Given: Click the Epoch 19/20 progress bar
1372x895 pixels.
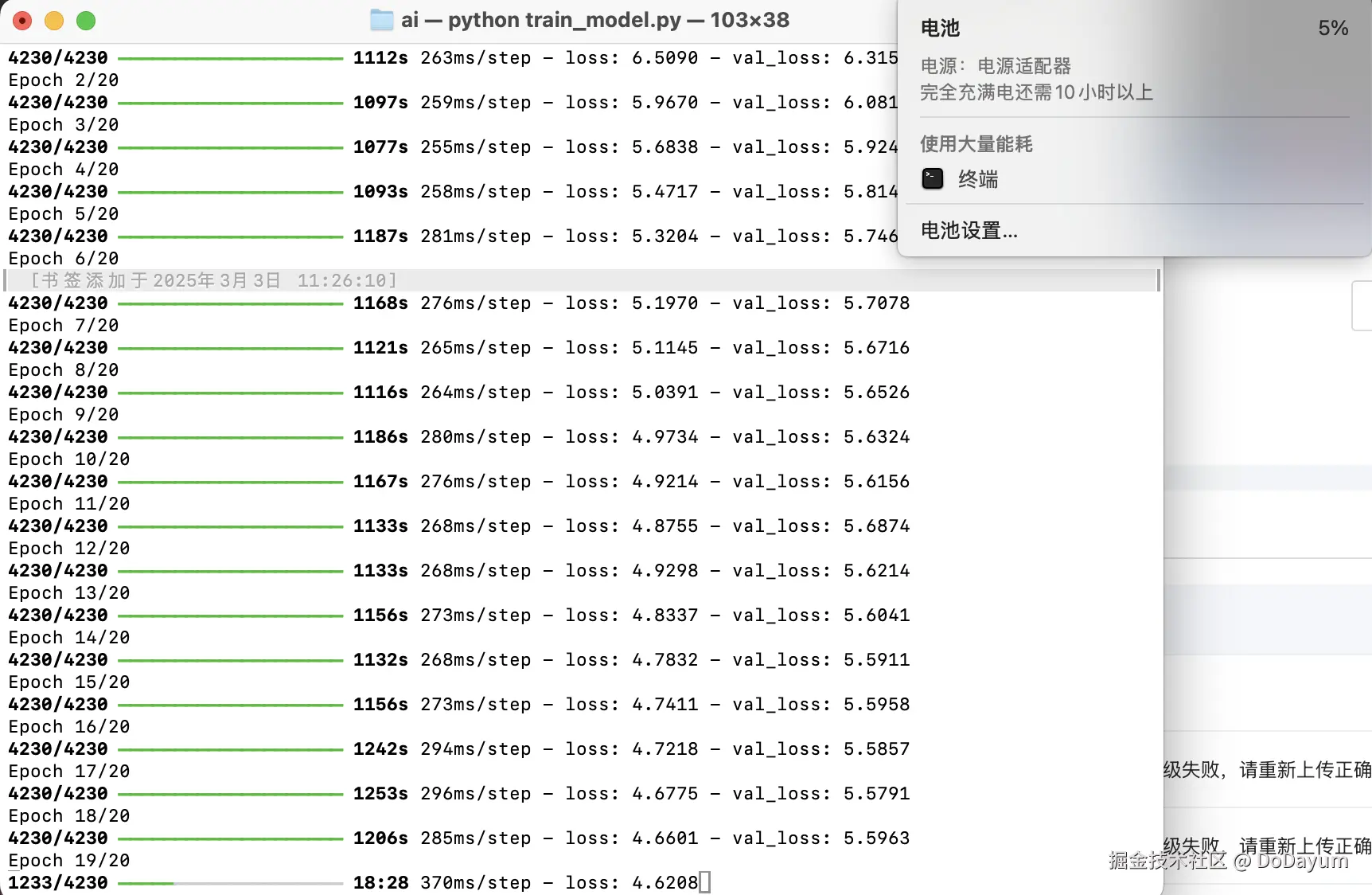Looking at the screenshot, I should click(x=231, y=882).
